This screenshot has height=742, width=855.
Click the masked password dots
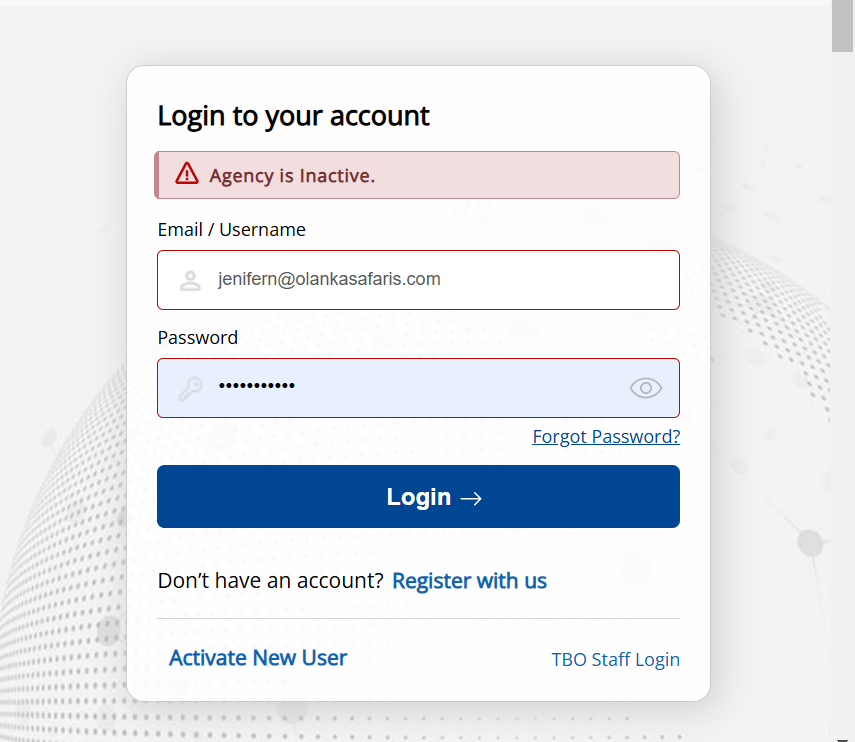[256, 386]
